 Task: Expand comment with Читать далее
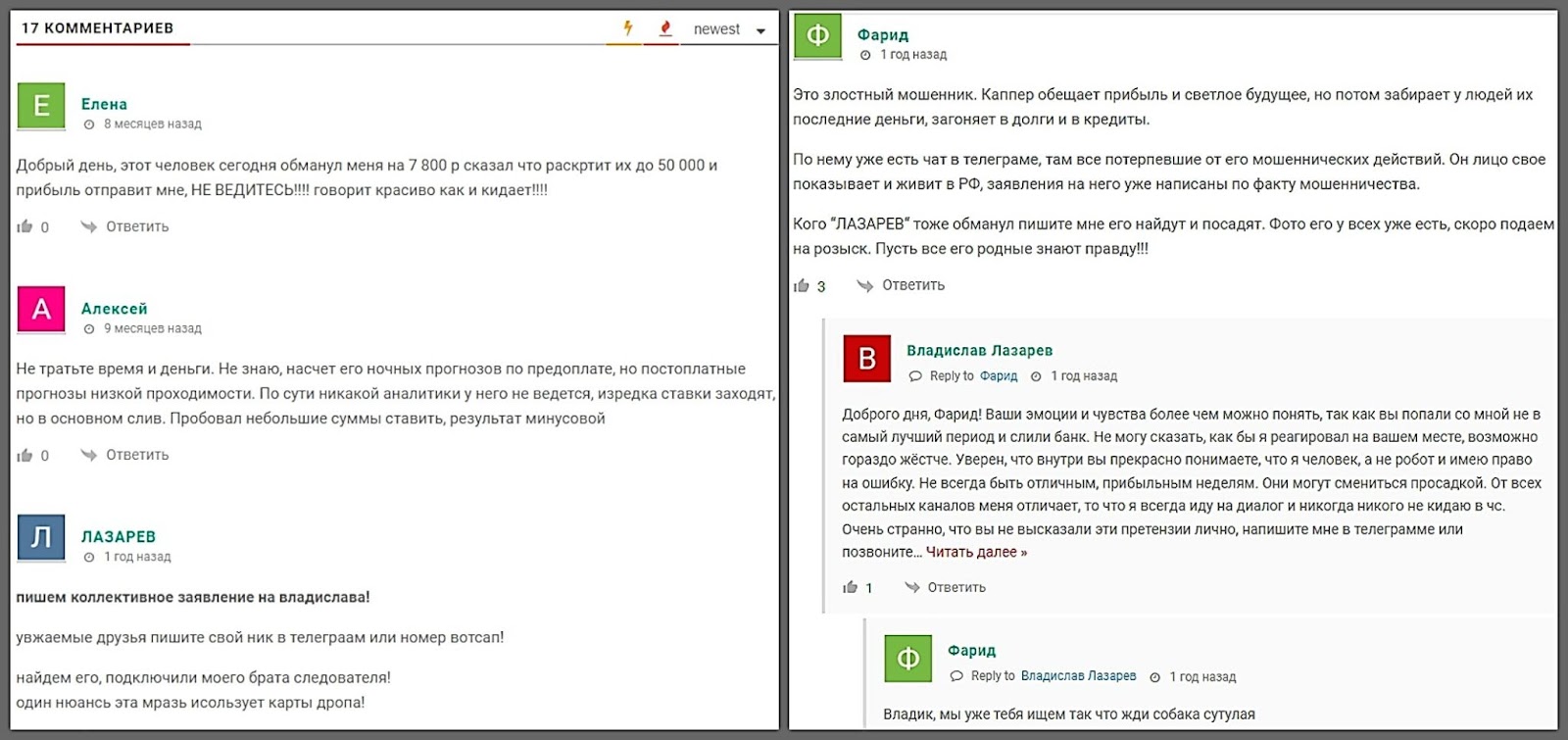tap(976, 552)
